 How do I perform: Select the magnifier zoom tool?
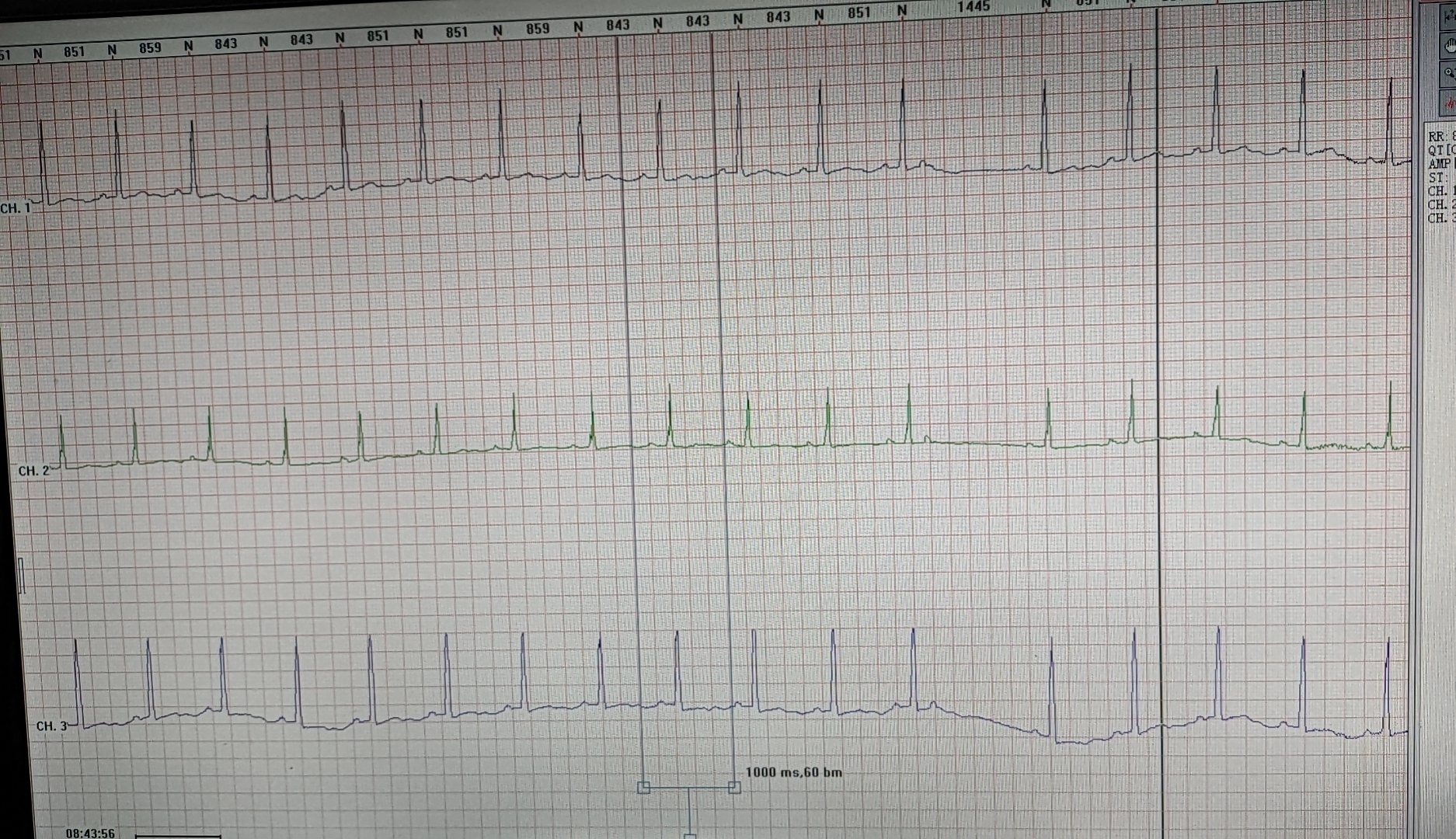[1450, 75]
